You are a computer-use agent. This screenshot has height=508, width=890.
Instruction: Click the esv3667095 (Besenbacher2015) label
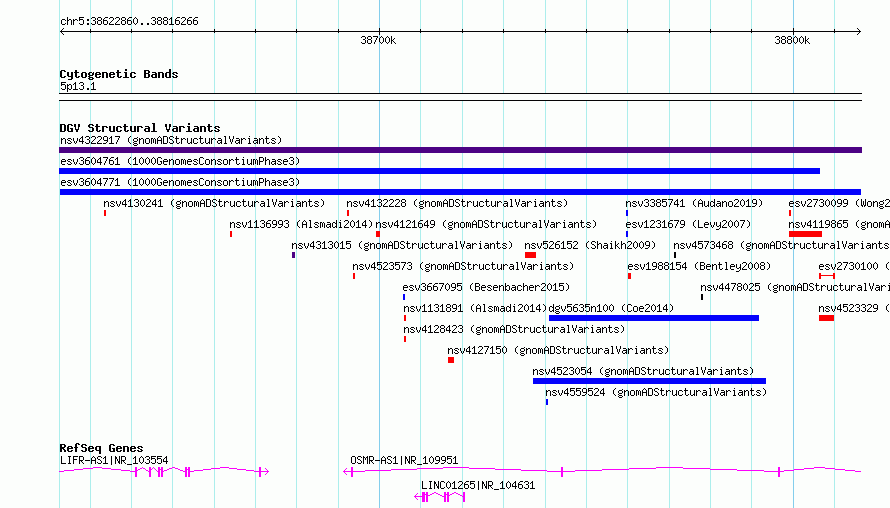[486, 287]
